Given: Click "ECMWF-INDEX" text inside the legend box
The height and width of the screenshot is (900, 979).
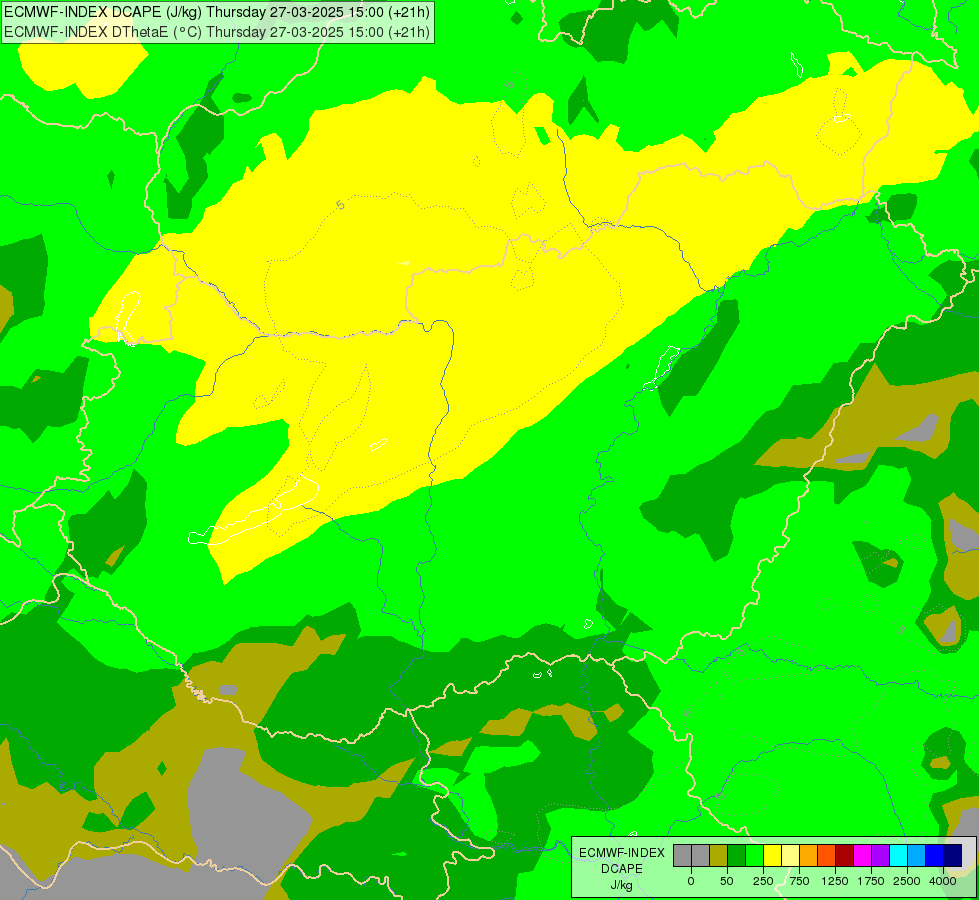Looking at the screenshot, I should pos(622,853).
